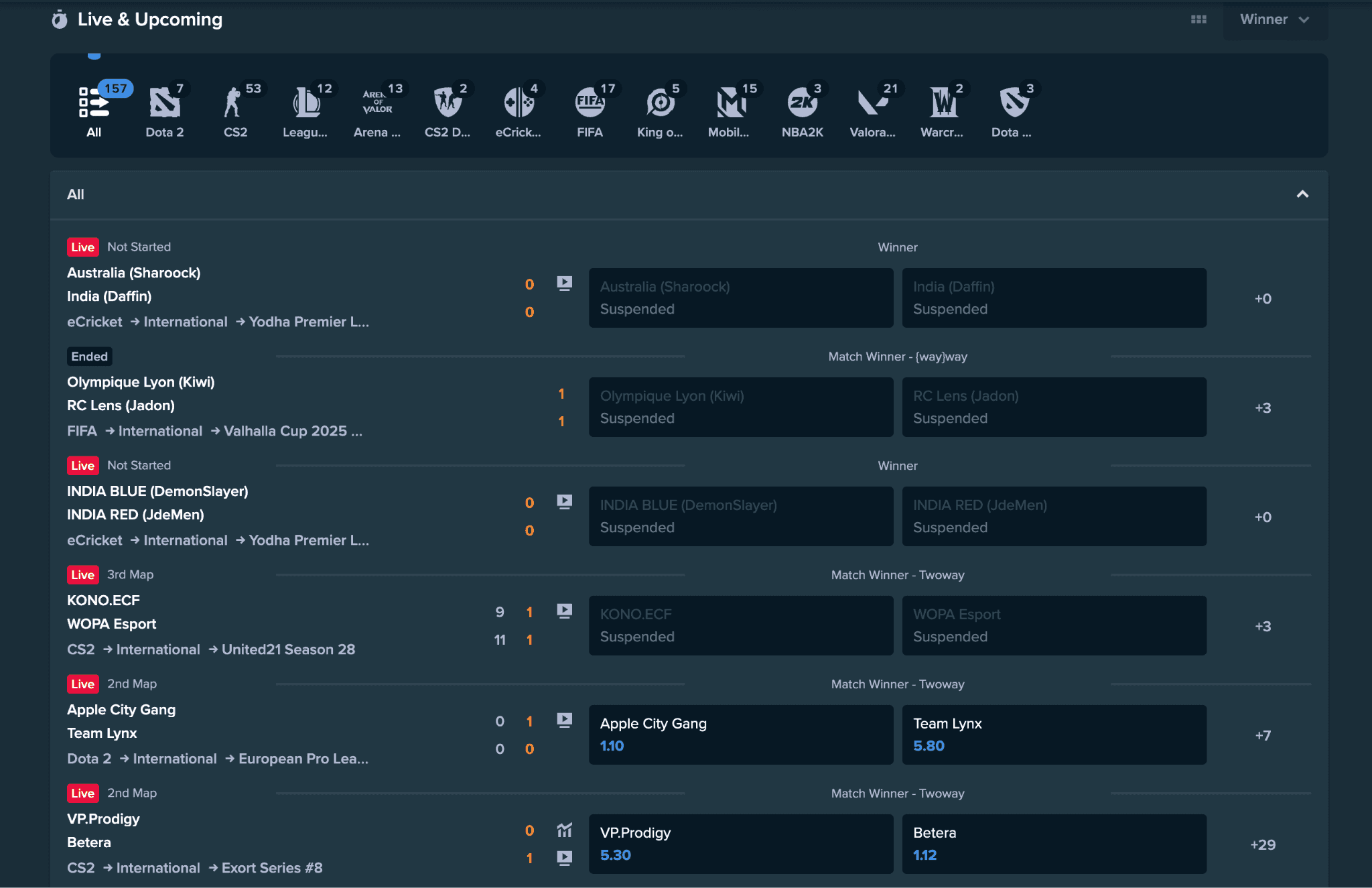Click the Ended status badge

pyautogui.click(x=90, y=357)
